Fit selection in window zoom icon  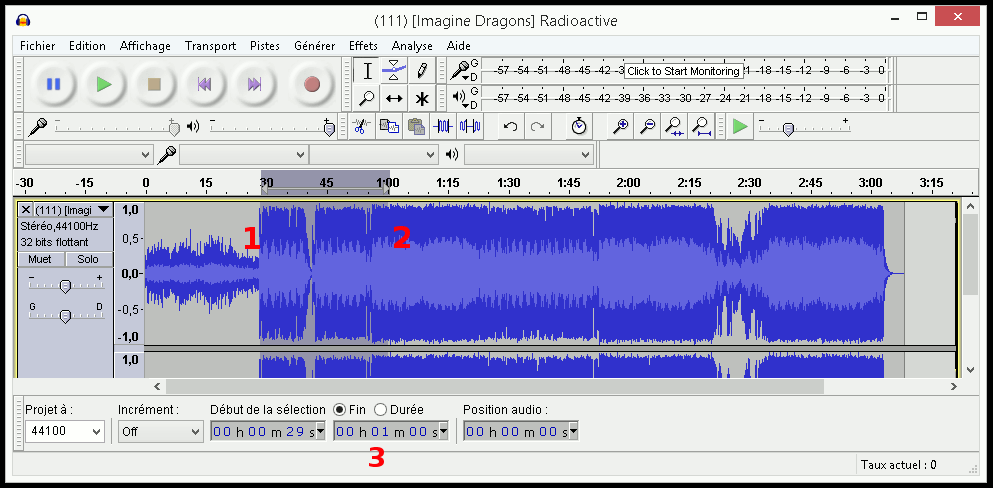tap(674, 127)
